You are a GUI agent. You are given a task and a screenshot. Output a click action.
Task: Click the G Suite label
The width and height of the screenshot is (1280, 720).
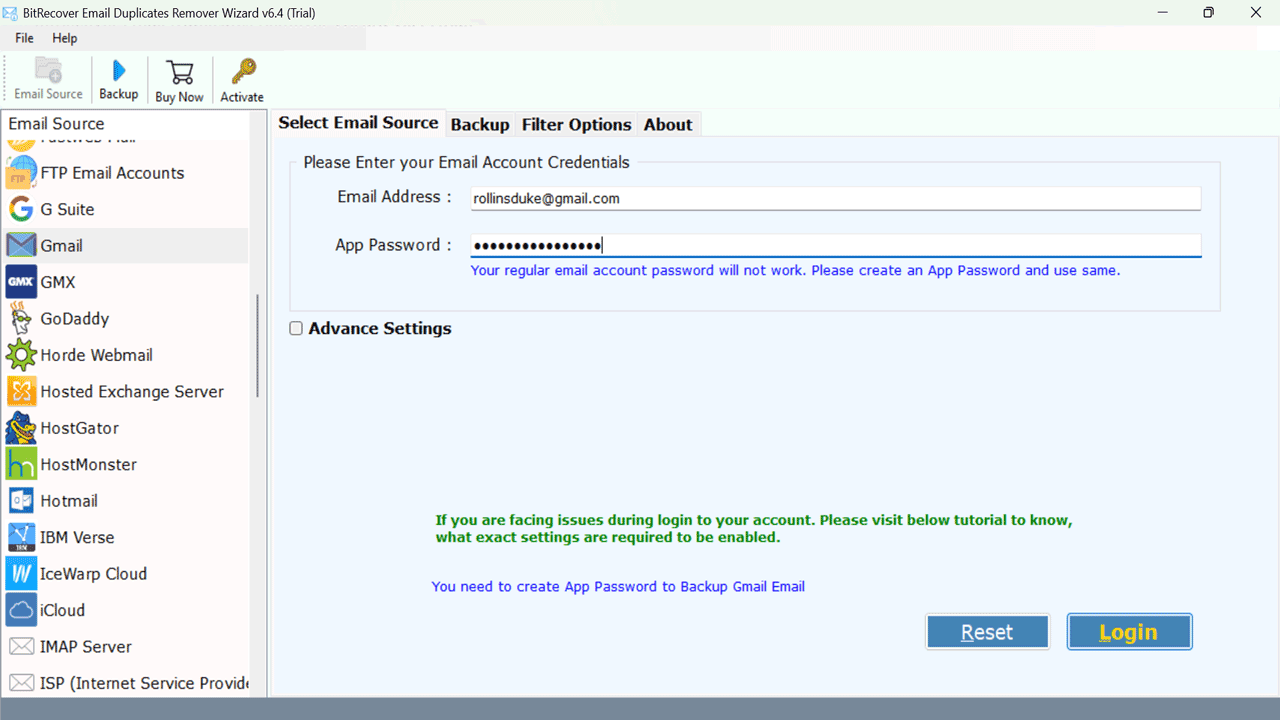click(68, 209)
